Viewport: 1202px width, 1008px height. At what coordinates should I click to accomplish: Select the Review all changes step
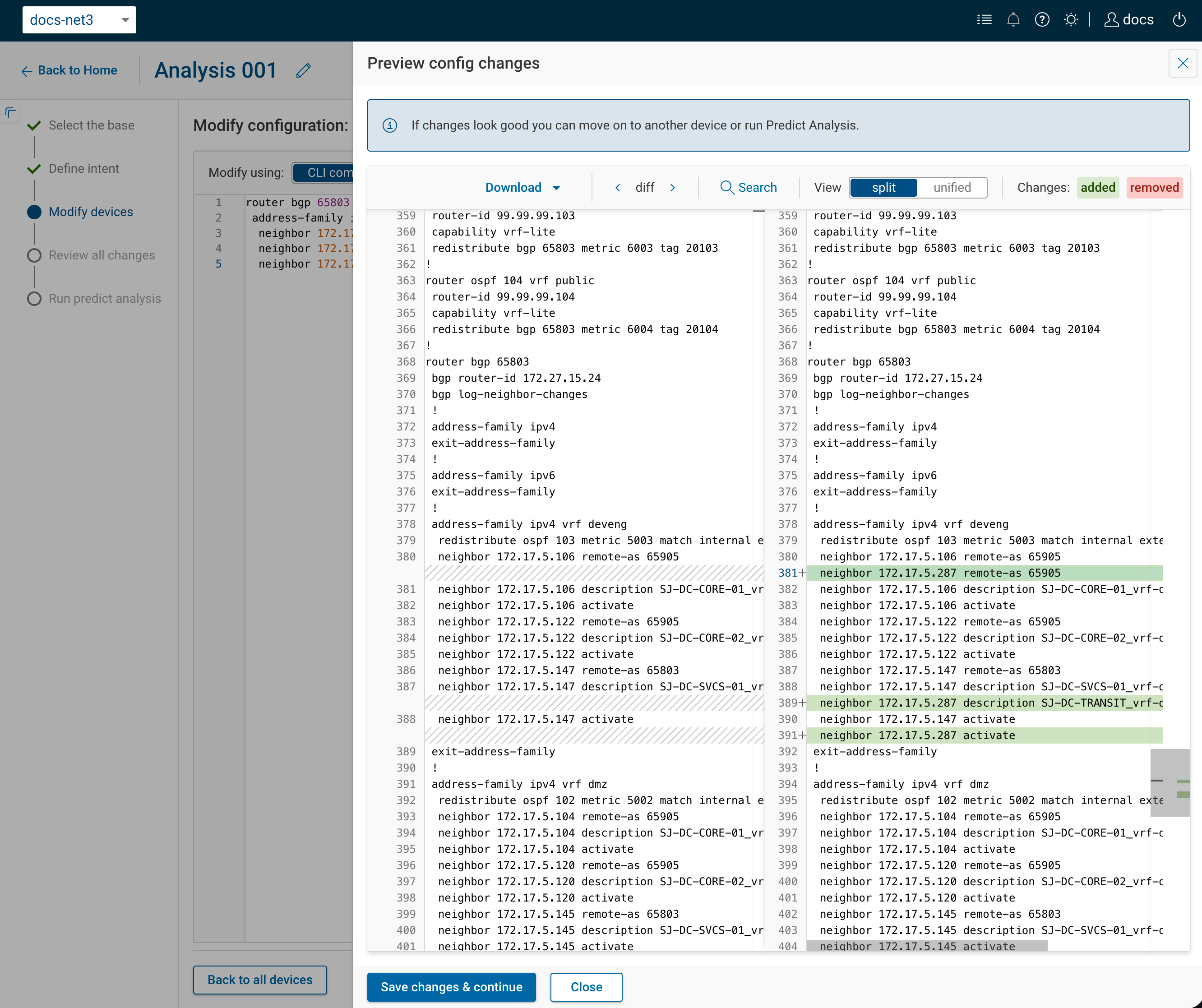(x=102, y=255)
